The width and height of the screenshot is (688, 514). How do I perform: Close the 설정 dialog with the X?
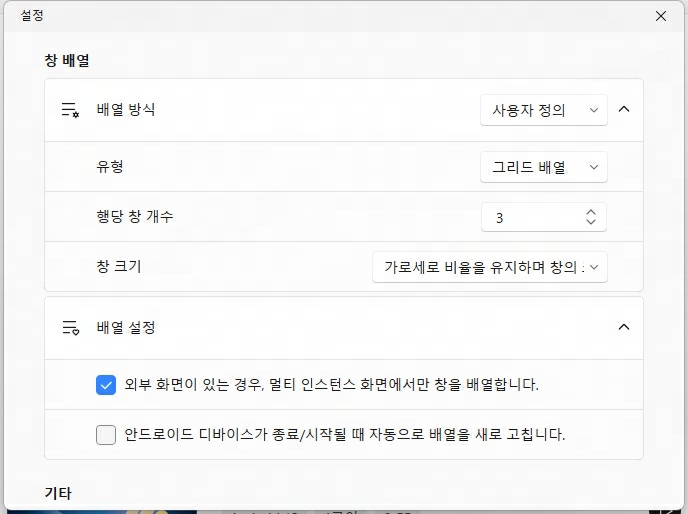point(661,16)
